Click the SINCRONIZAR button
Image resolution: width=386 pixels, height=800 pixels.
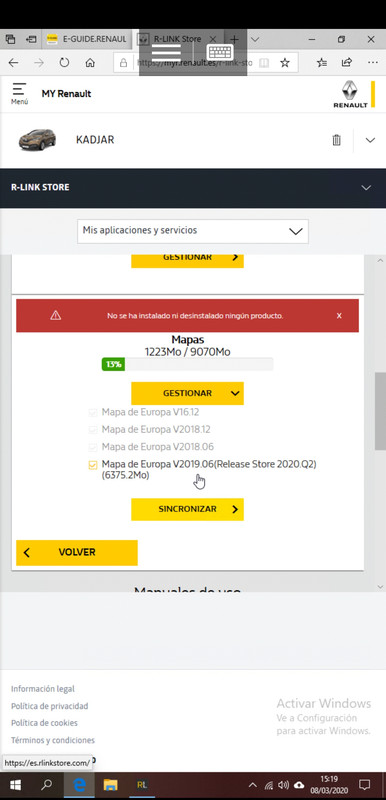(x=188, y=509)
